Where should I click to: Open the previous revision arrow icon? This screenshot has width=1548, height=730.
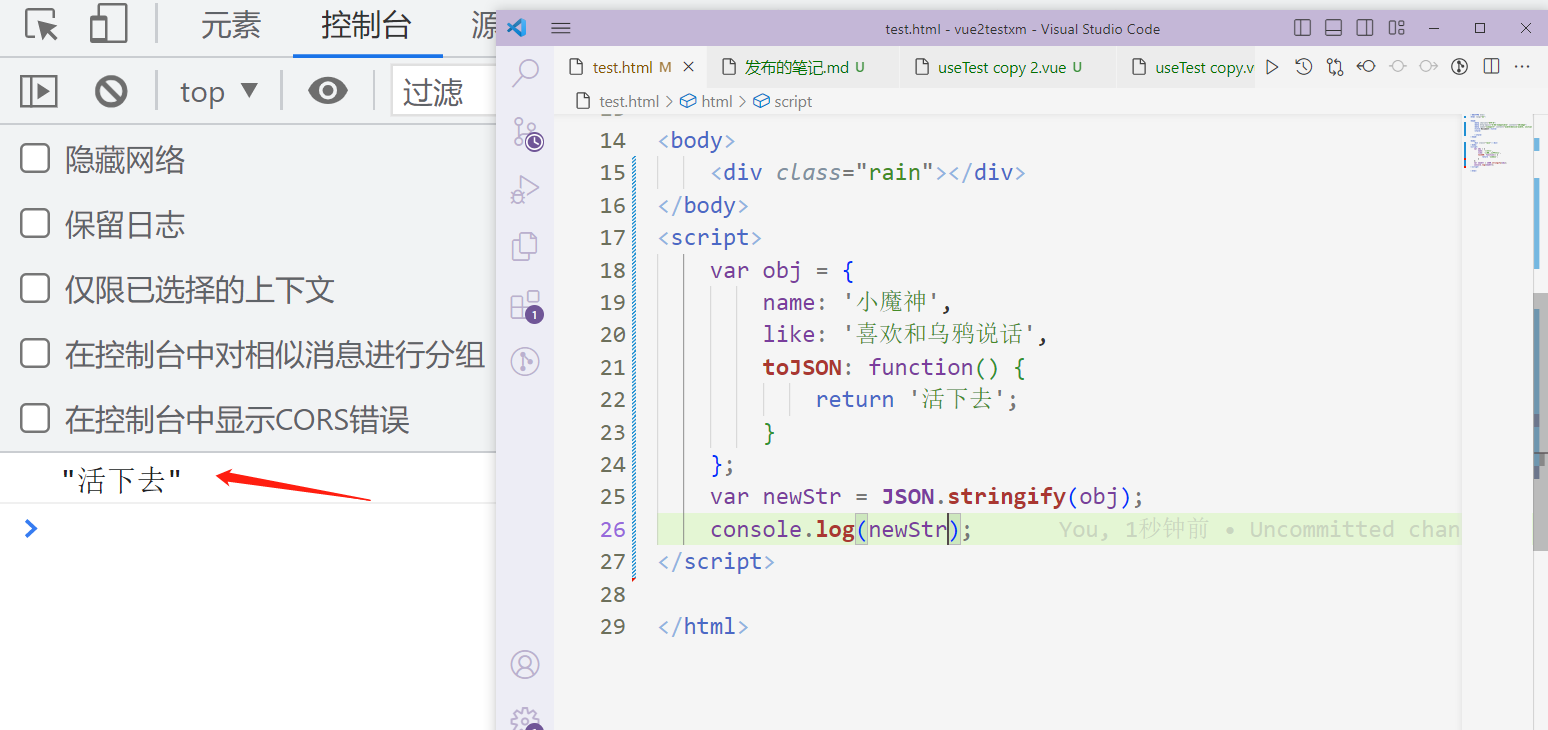(x=1366, y=67)
